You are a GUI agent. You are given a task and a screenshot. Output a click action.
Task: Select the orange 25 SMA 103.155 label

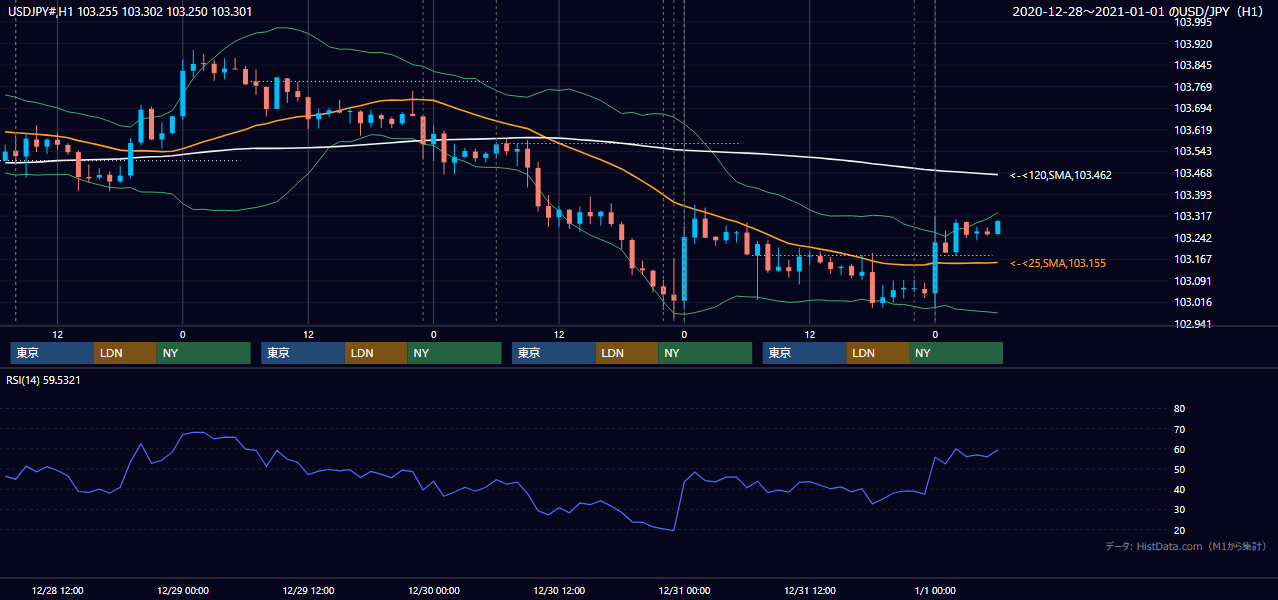click(1059, 263)
